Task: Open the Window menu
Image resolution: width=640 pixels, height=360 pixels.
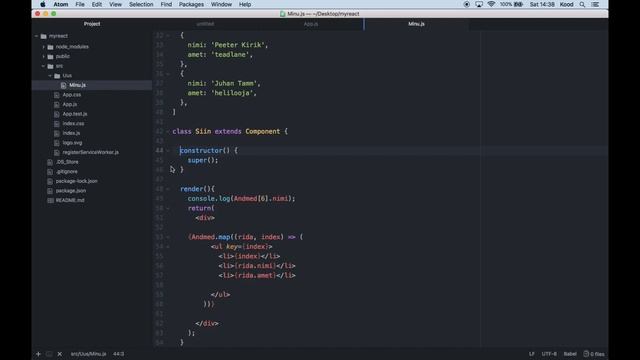Action: (x=222, y=4)
